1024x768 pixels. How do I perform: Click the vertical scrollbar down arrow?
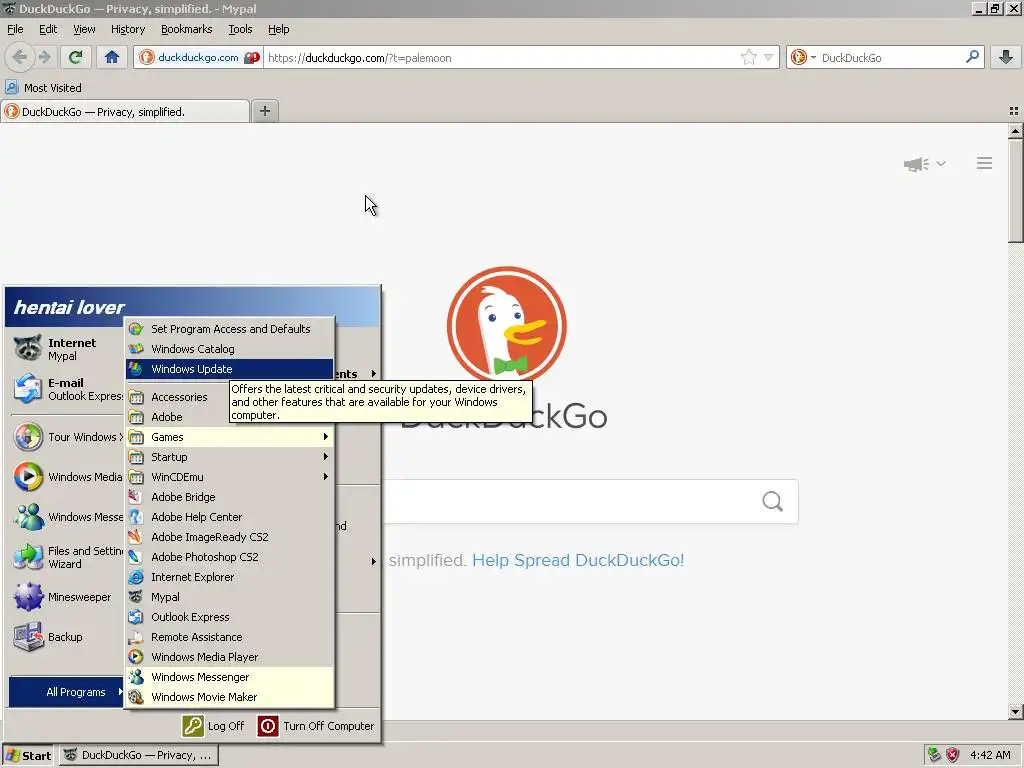coord(1015,712)
